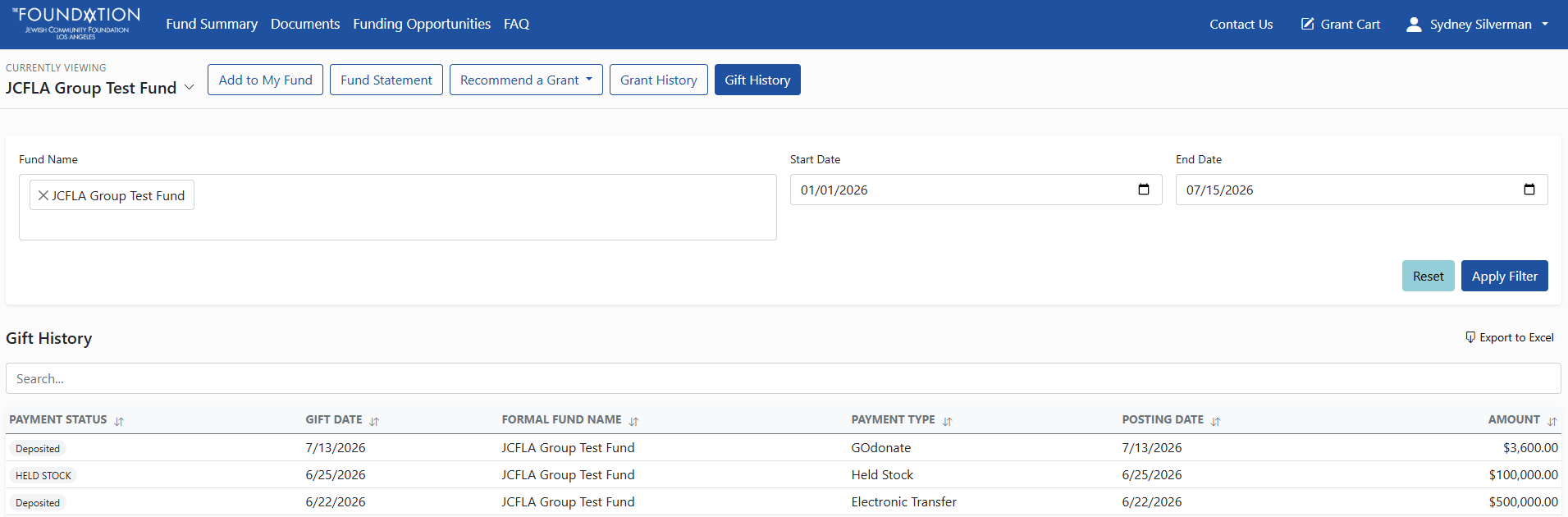This screenshot has height=517, width=1568.
Task: Sort by Payment Type column arrows
Action: (947, 421)
